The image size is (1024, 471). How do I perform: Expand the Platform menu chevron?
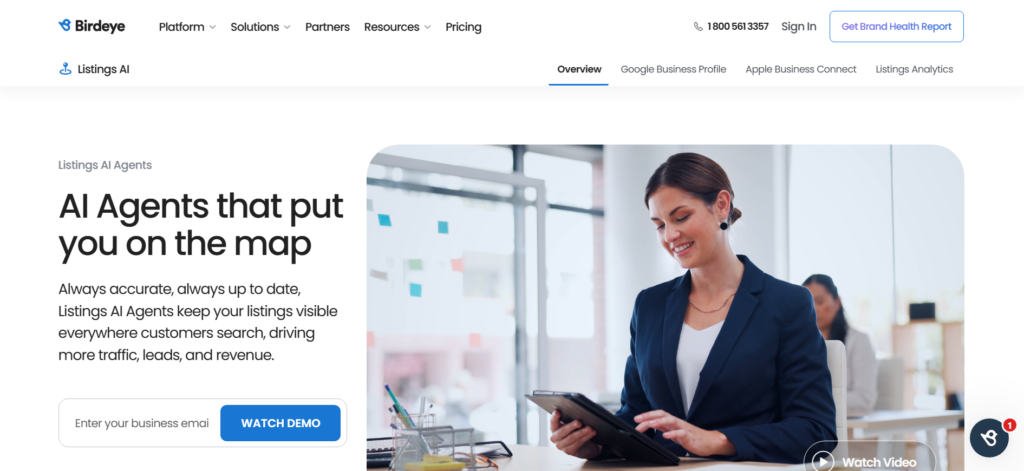[x=212, y=27]
